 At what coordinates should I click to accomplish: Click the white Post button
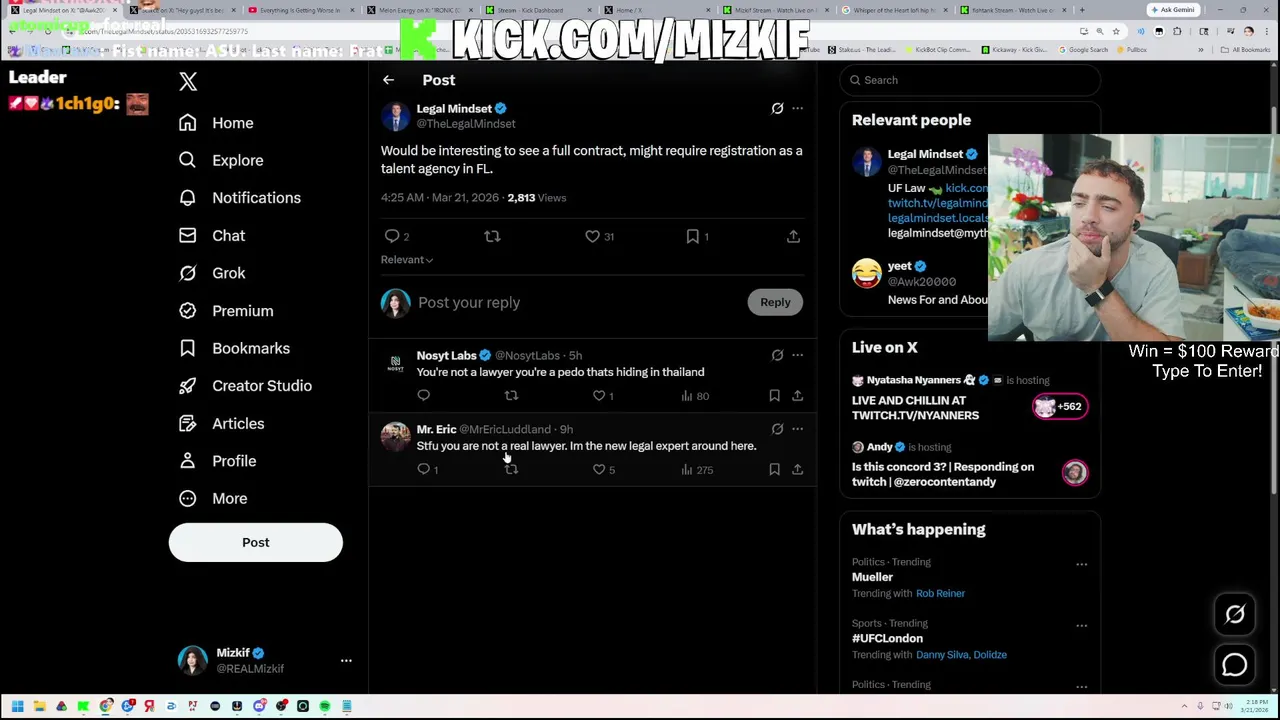point(255,542)
